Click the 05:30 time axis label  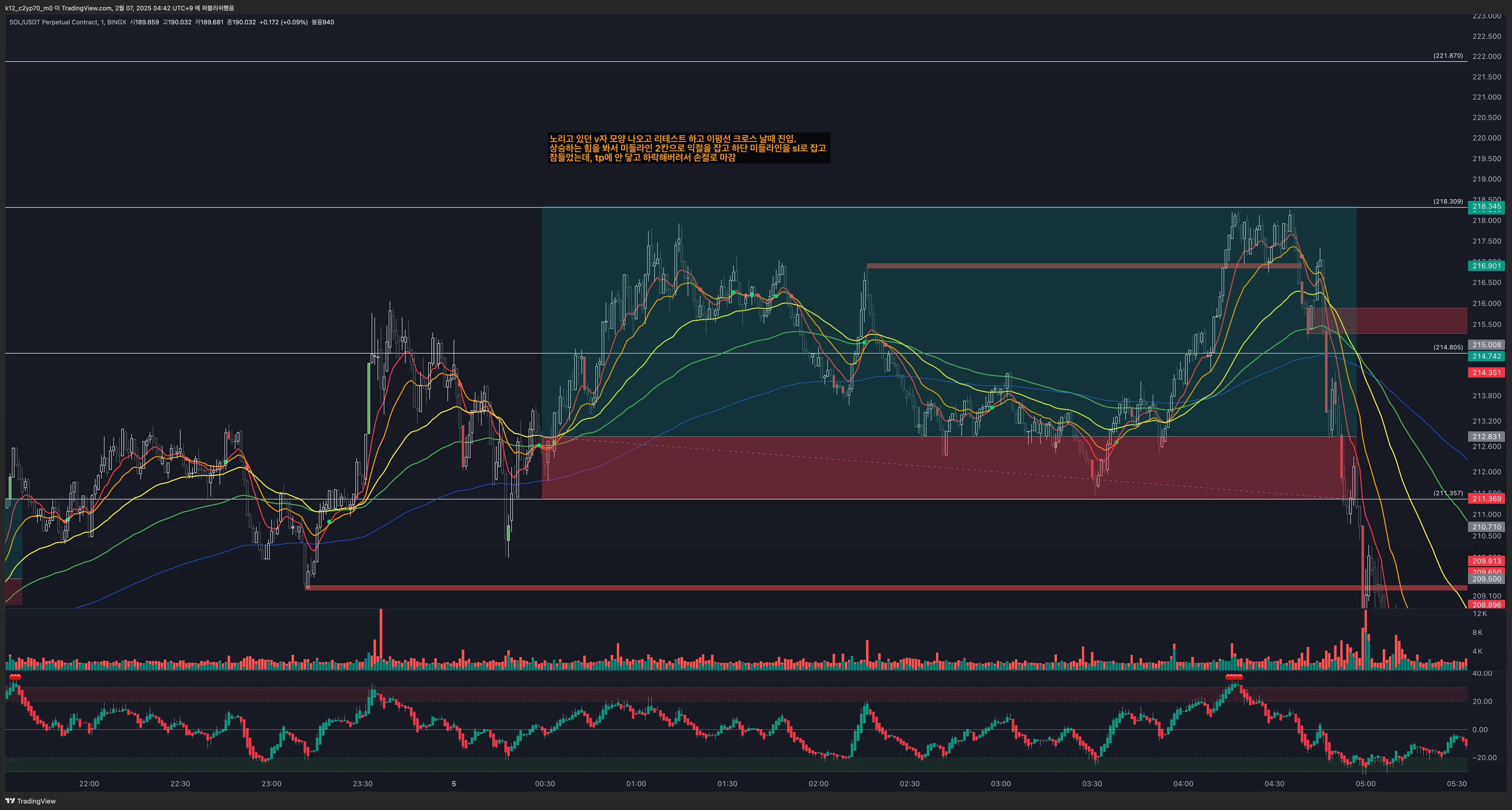(1457, 784)
